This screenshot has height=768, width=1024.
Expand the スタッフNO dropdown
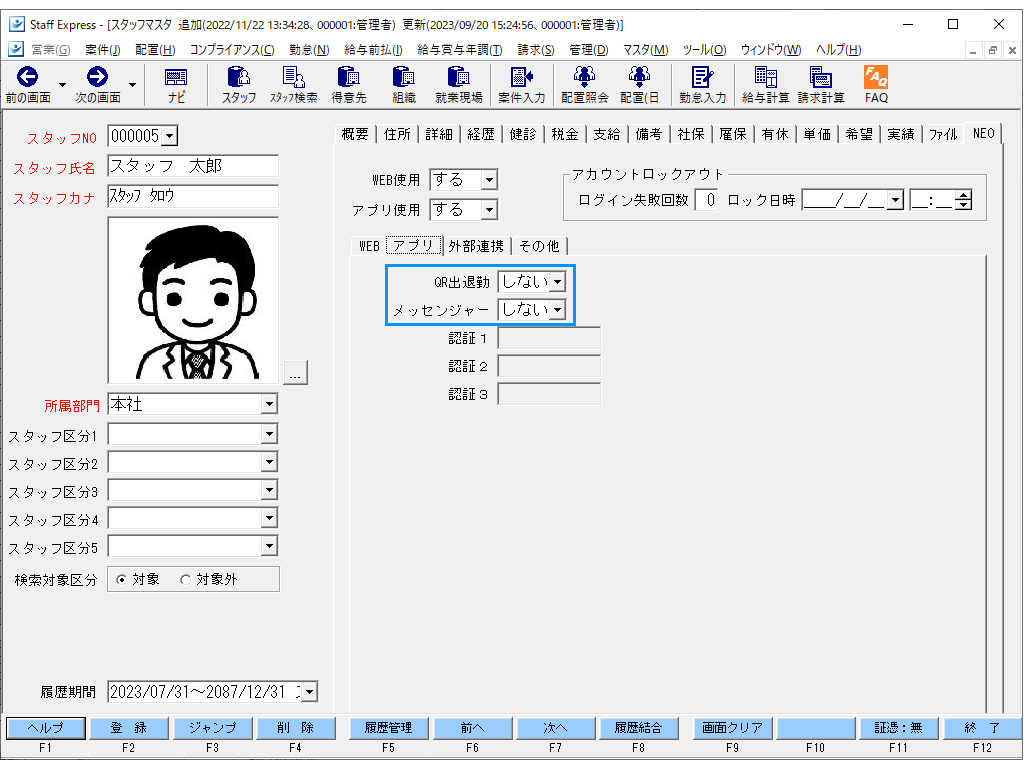(x=170, y=136)
